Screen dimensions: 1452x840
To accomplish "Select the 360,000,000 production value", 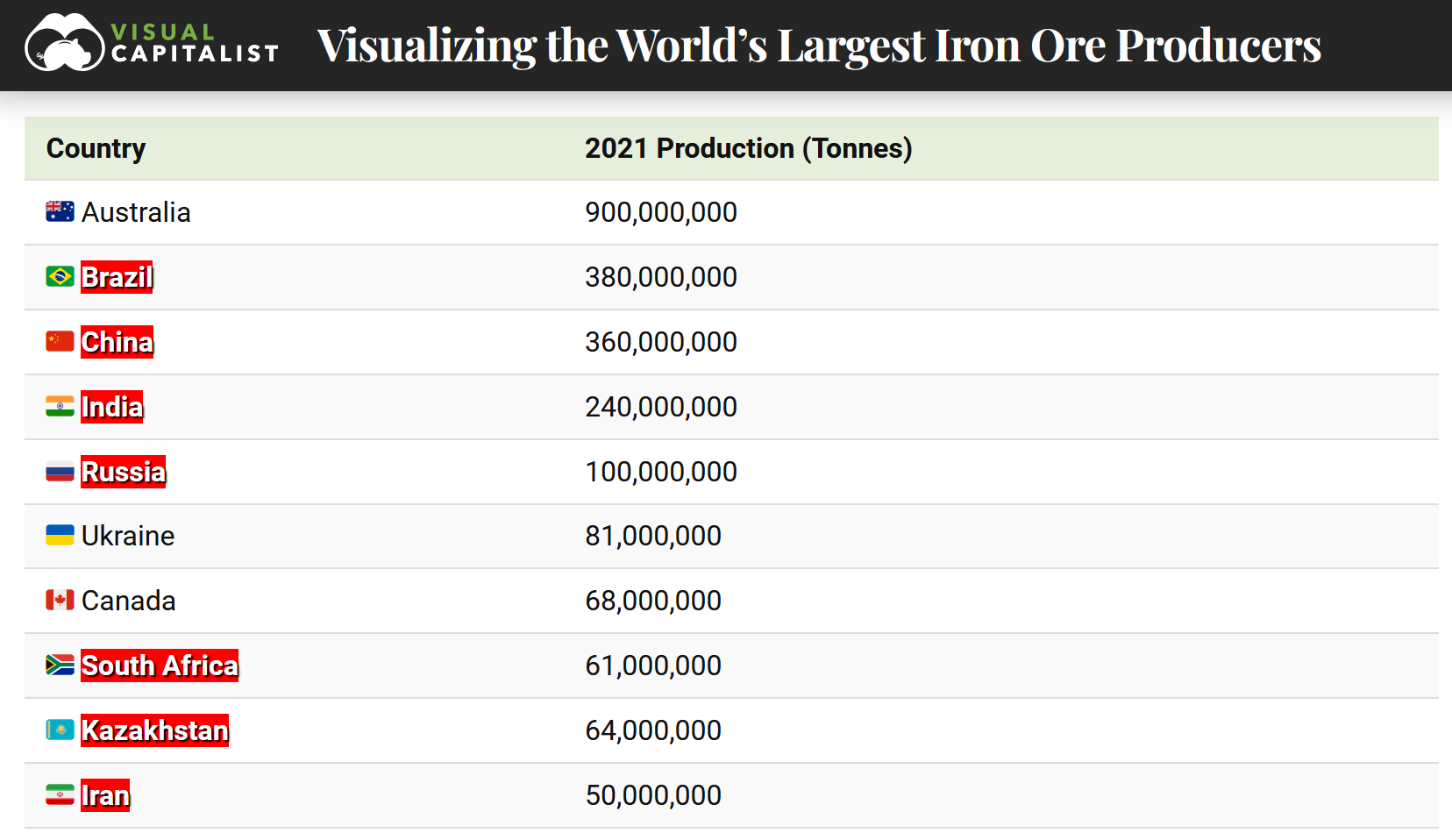I will coord(661,342).
